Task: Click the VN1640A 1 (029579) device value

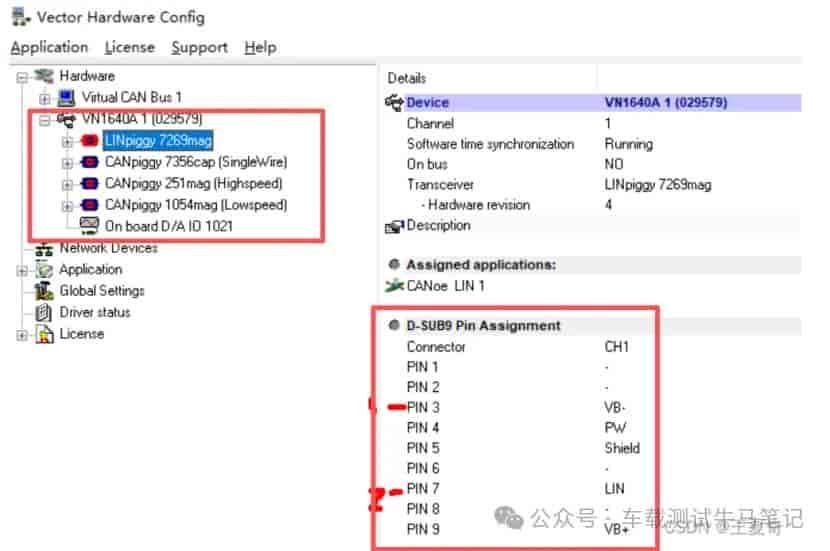Action: pyautogui.click(x=666, y=102)
